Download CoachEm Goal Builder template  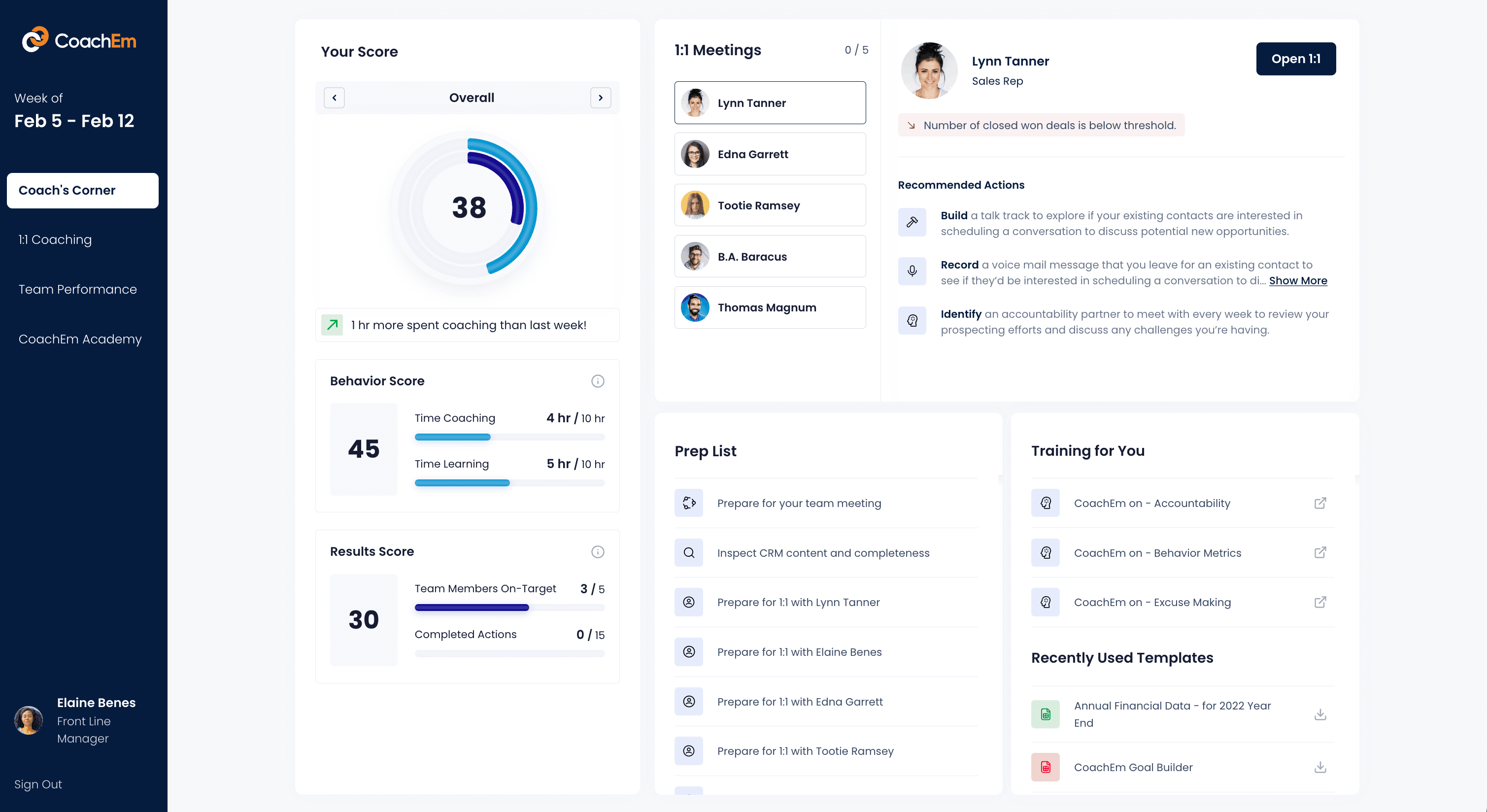[1320, 767]
